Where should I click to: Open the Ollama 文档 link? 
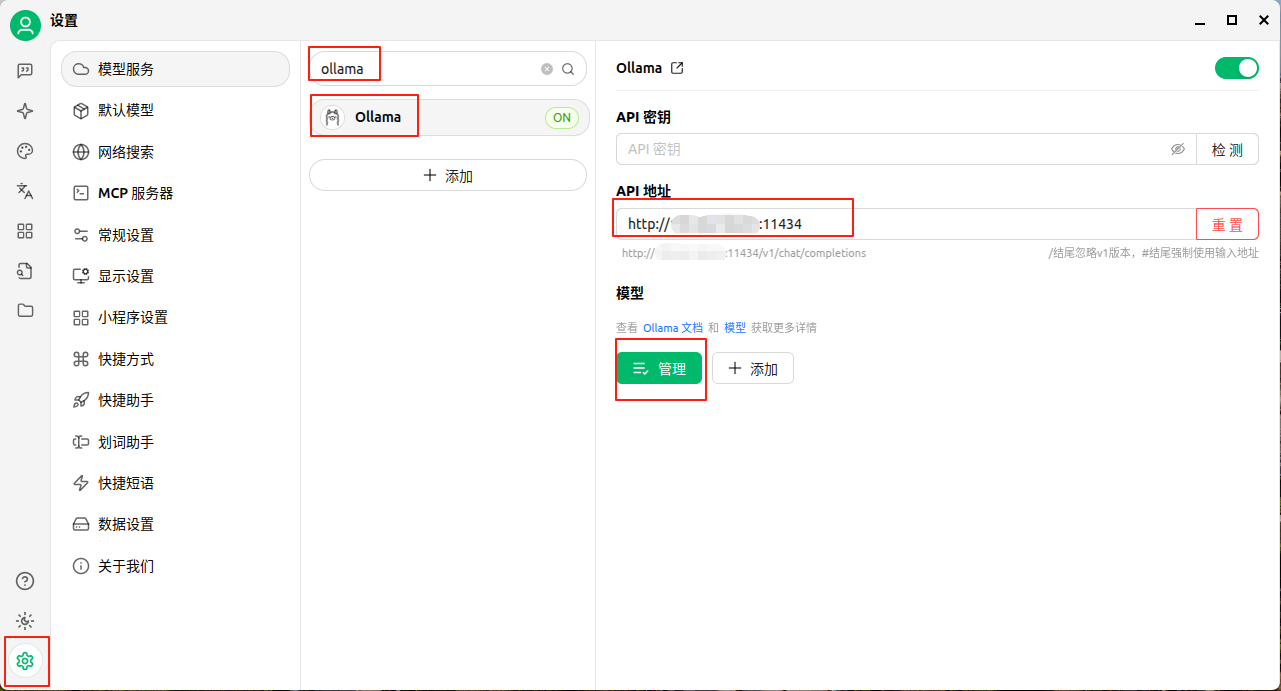point(673,328)
